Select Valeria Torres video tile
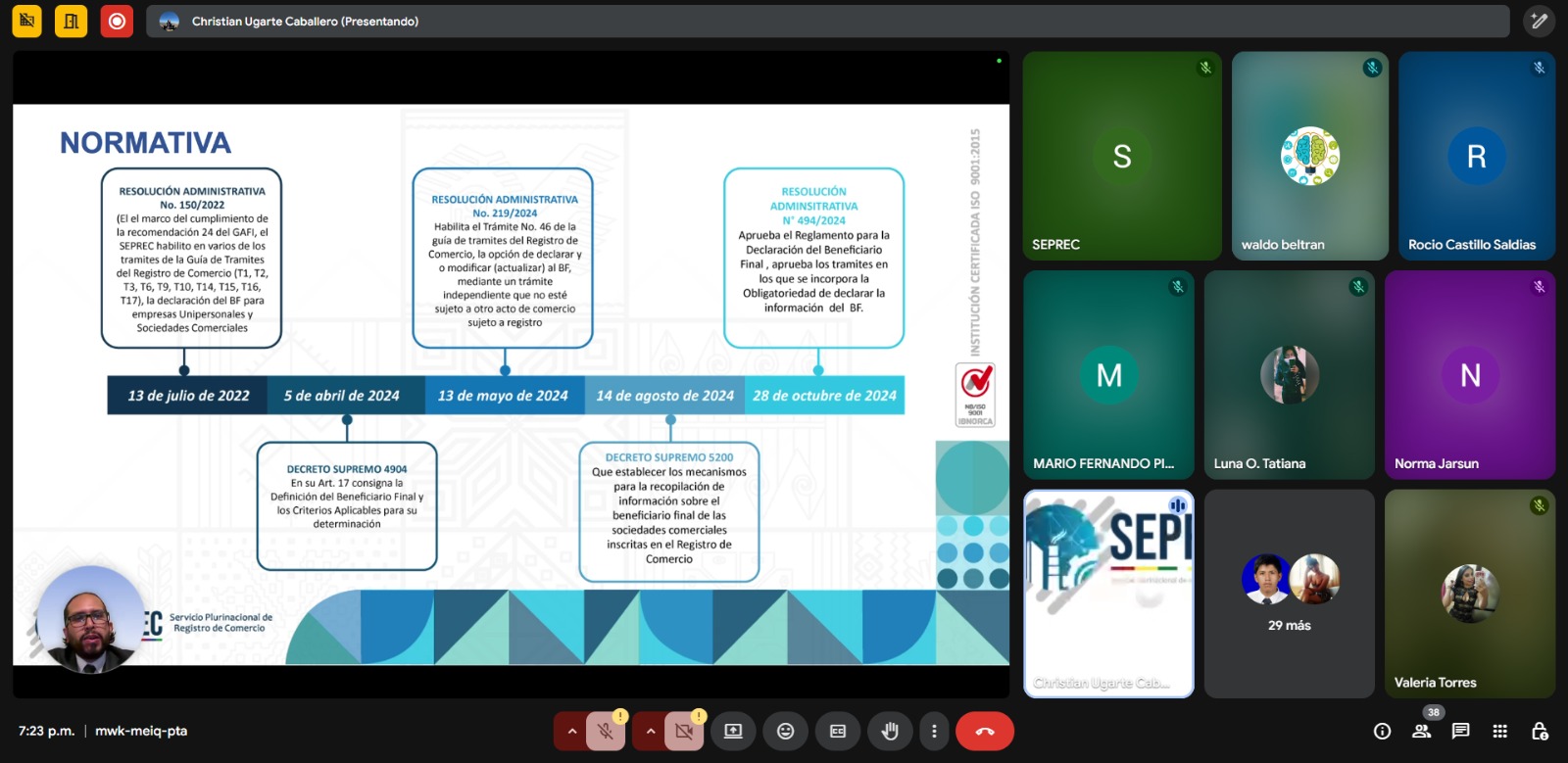This screenshot has width=1568, height=763. (x=1469, y=594)
